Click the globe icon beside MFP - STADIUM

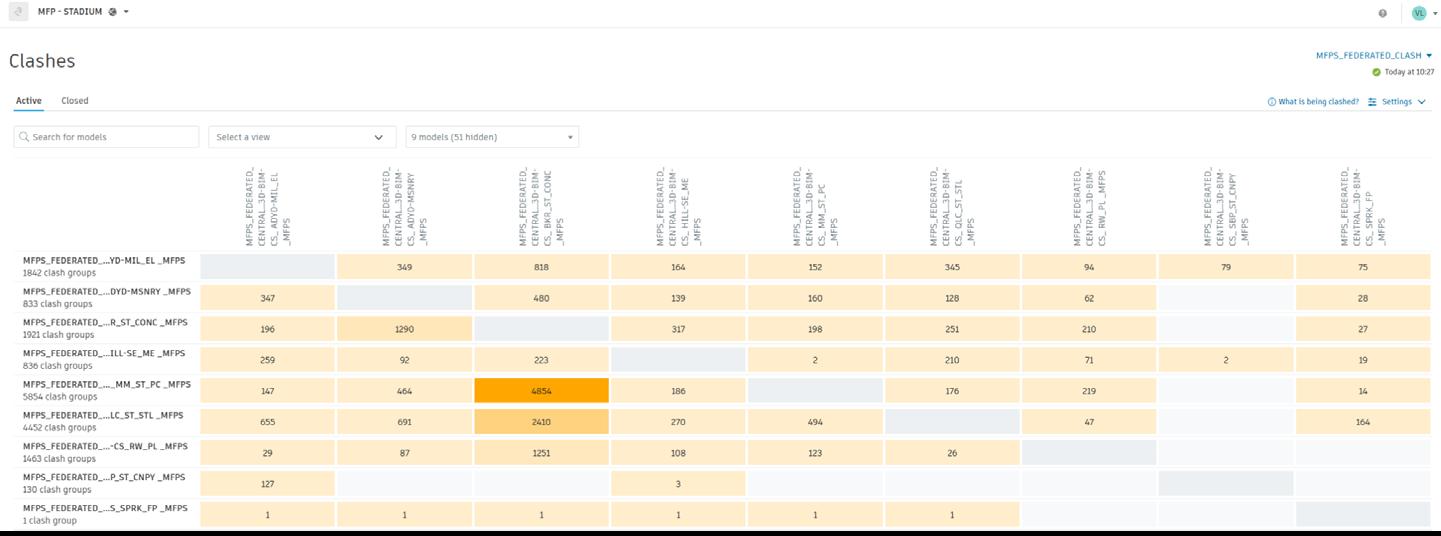point(112,12)
